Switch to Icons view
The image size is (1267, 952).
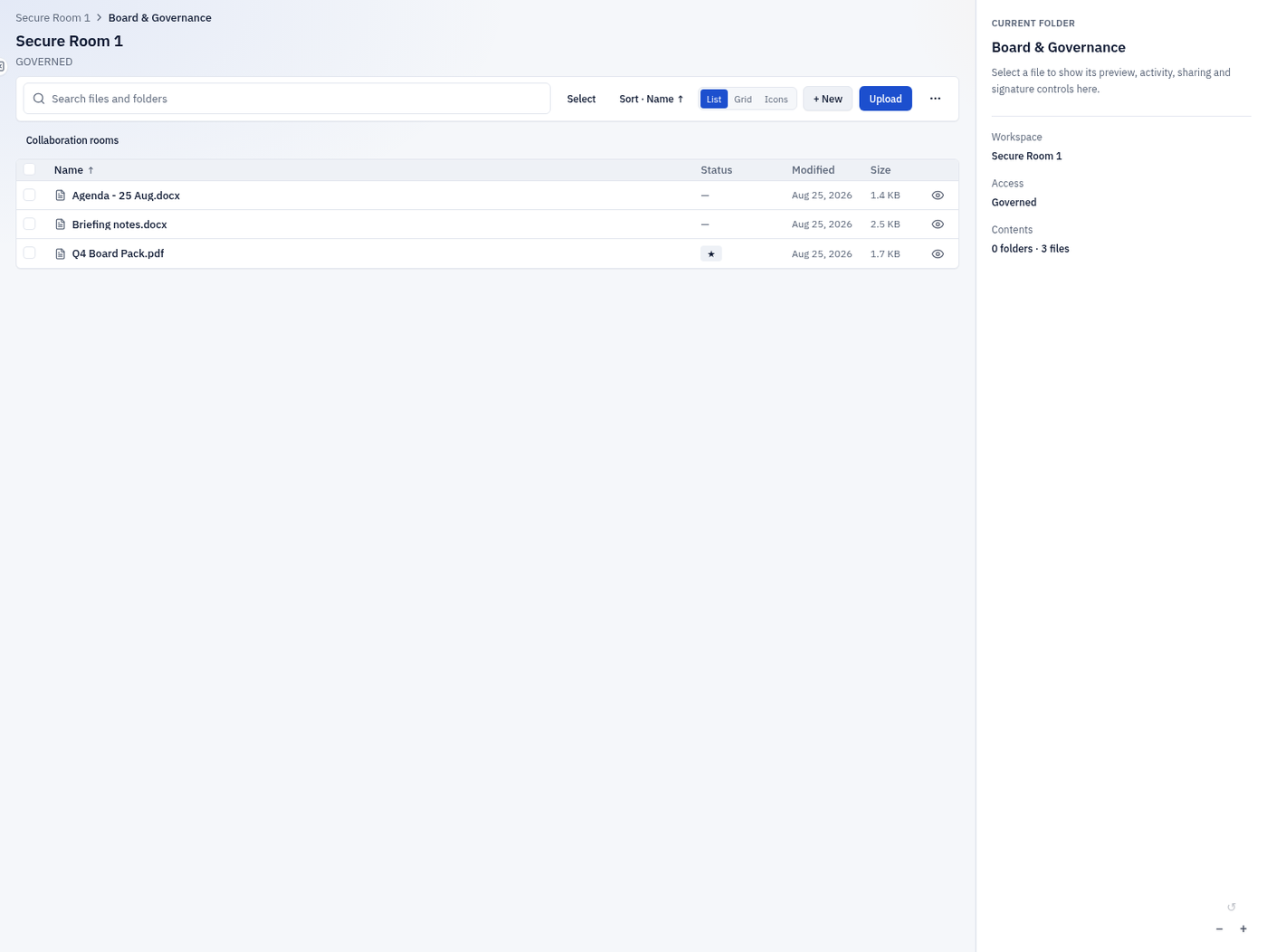[776, 100]
